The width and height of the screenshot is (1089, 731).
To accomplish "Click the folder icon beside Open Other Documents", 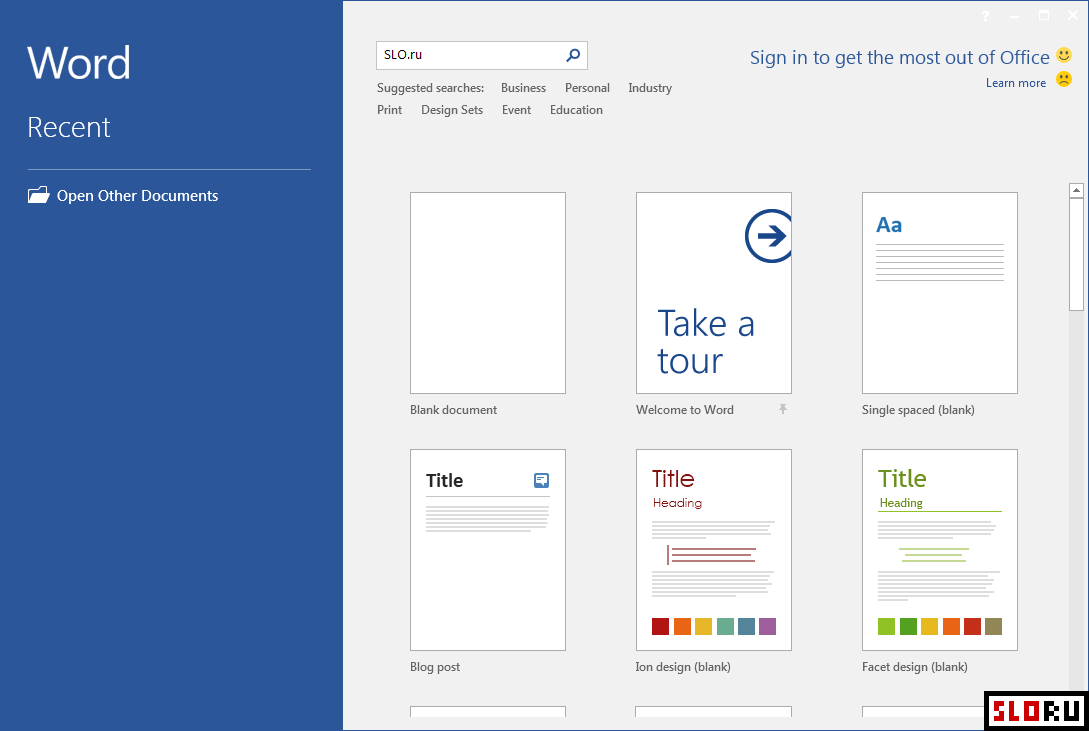I will 39,195.
